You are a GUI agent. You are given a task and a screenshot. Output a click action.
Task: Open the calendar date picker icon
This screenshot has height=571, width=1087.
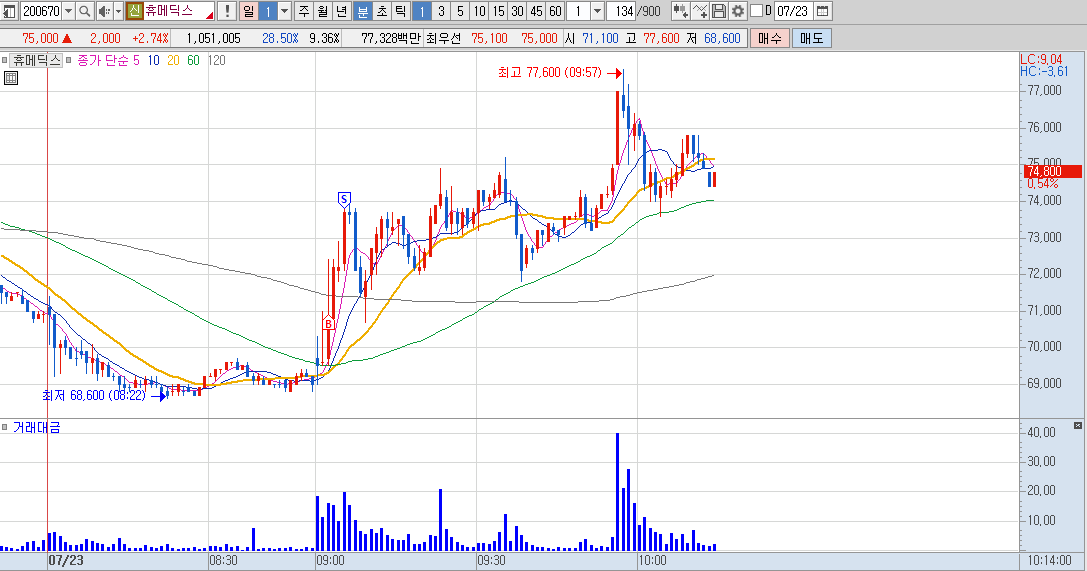[x=822, y=11]
